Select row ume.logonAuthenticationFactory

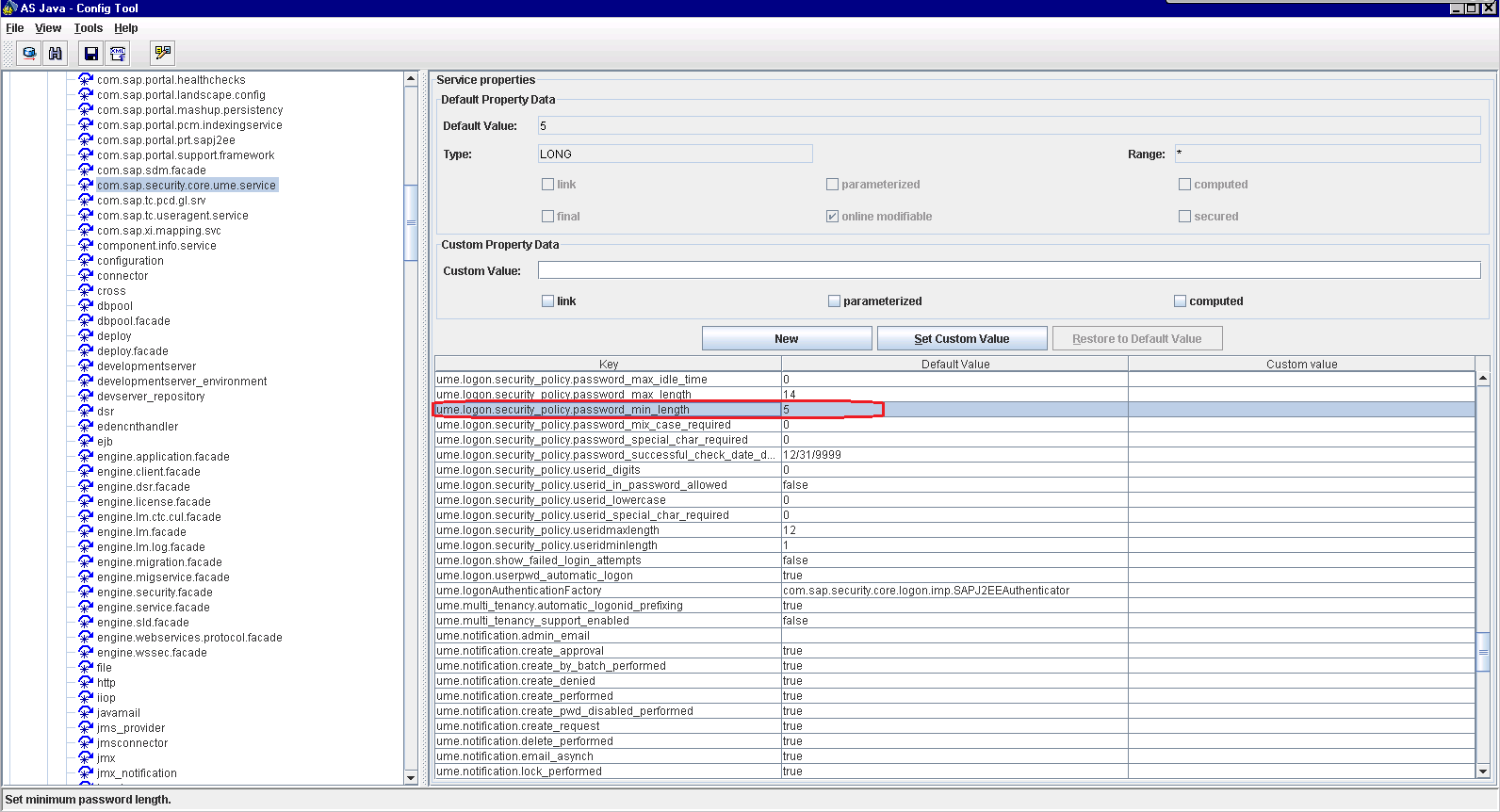pyautogui.click(x=954, y=590)
